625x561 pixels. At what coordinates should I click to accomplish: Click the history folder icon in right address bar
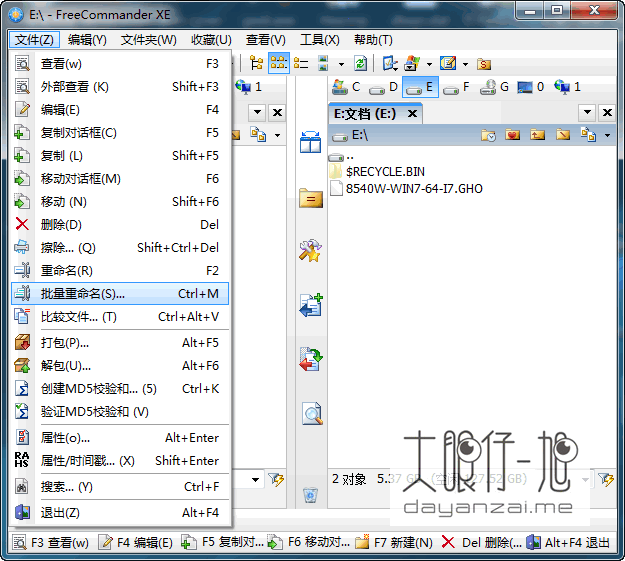pos(488,135)
